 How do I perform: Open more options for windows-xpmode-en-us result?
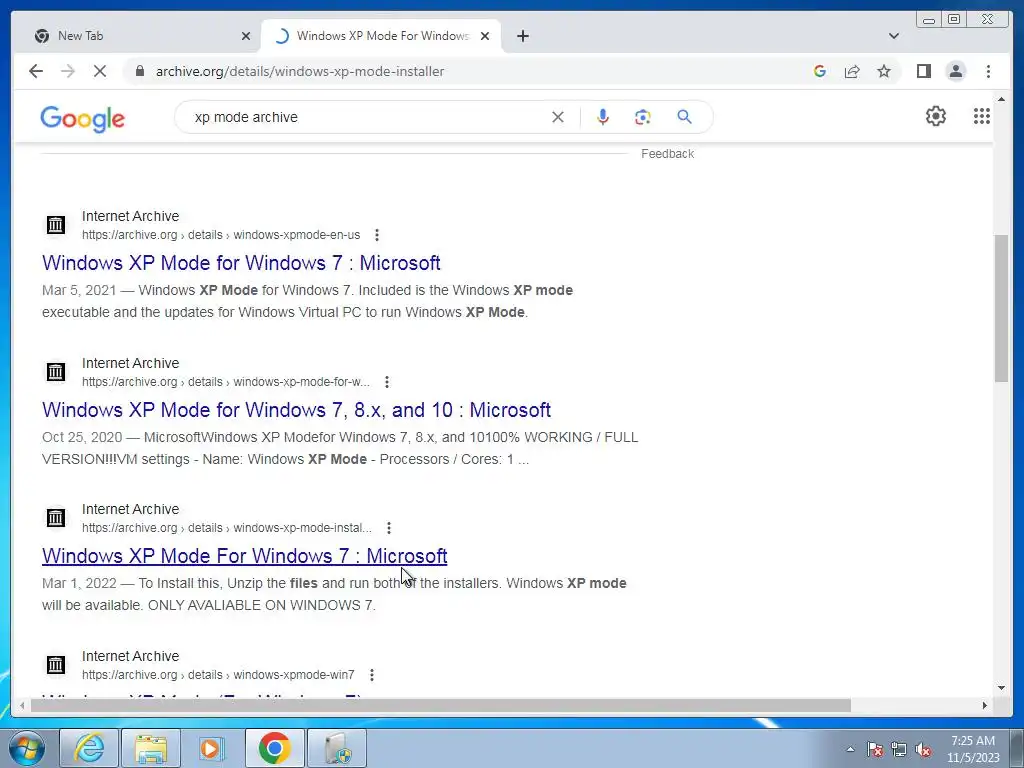pyautogui.click(x=376, y=234)
